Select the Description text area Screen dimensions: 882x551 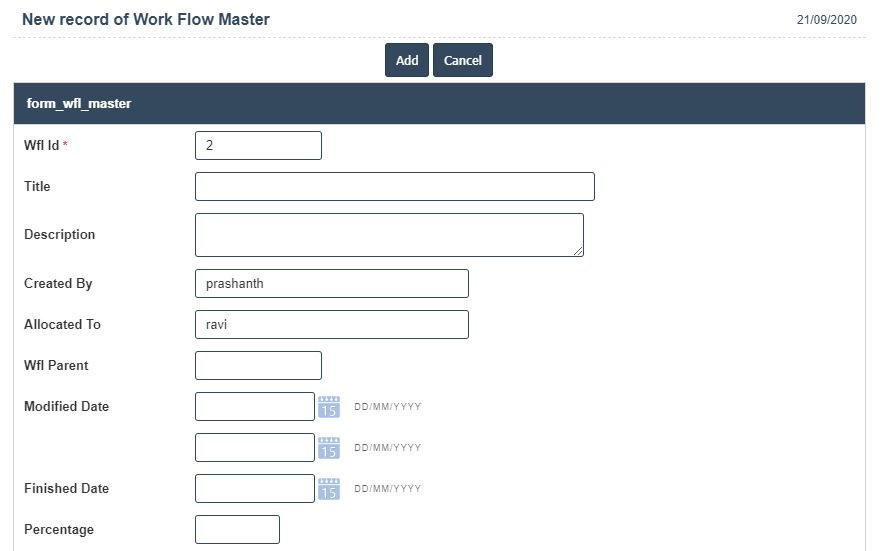(x=388, y=235)
